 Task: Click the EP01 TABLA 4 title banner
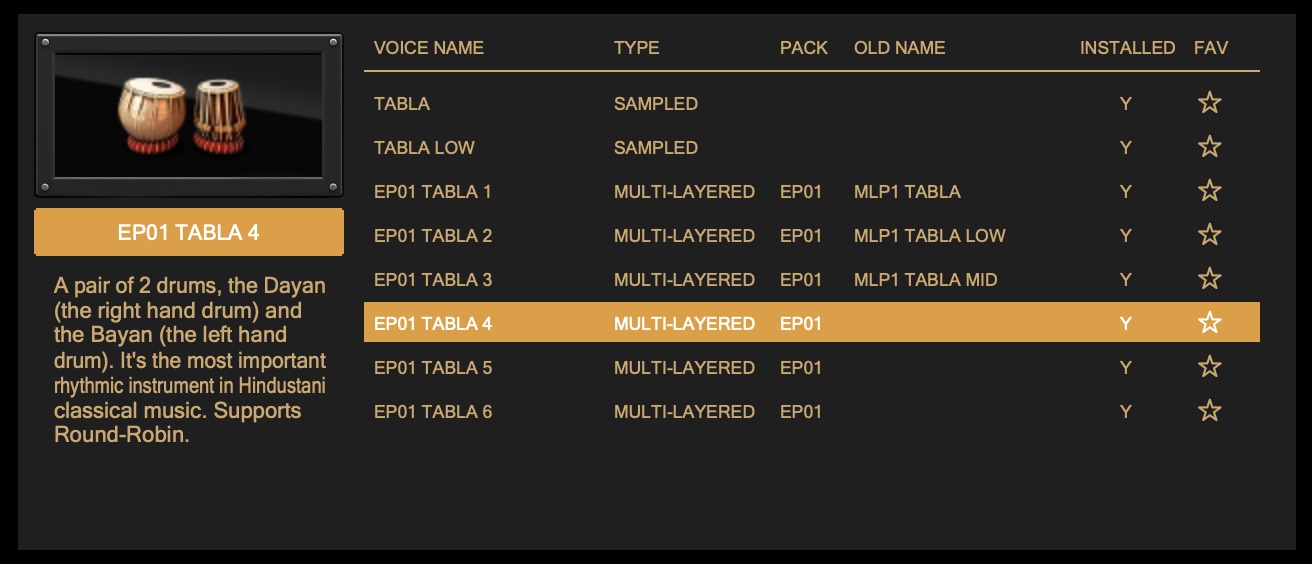[x=188, y=233]
